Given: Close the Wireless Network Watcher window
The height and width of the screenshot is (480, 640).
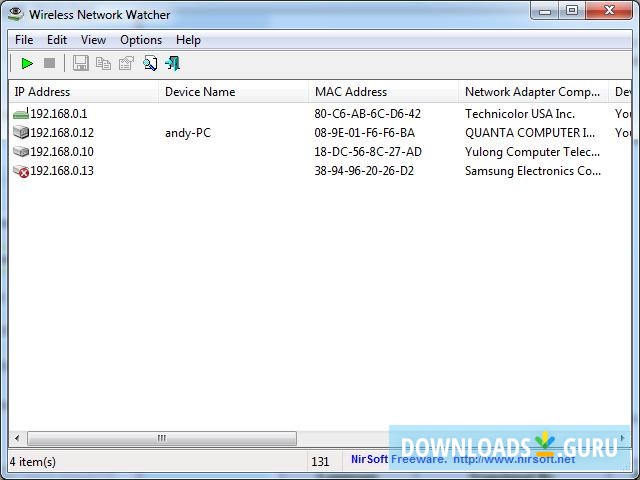Looking at the screenshot, I should 609,11.
